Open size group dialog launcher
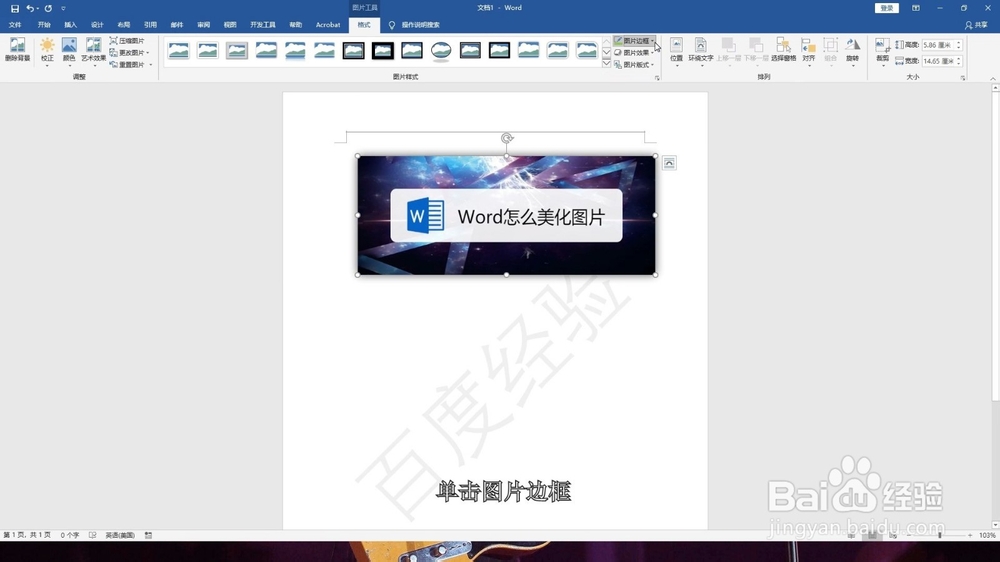 click(963, 78)
